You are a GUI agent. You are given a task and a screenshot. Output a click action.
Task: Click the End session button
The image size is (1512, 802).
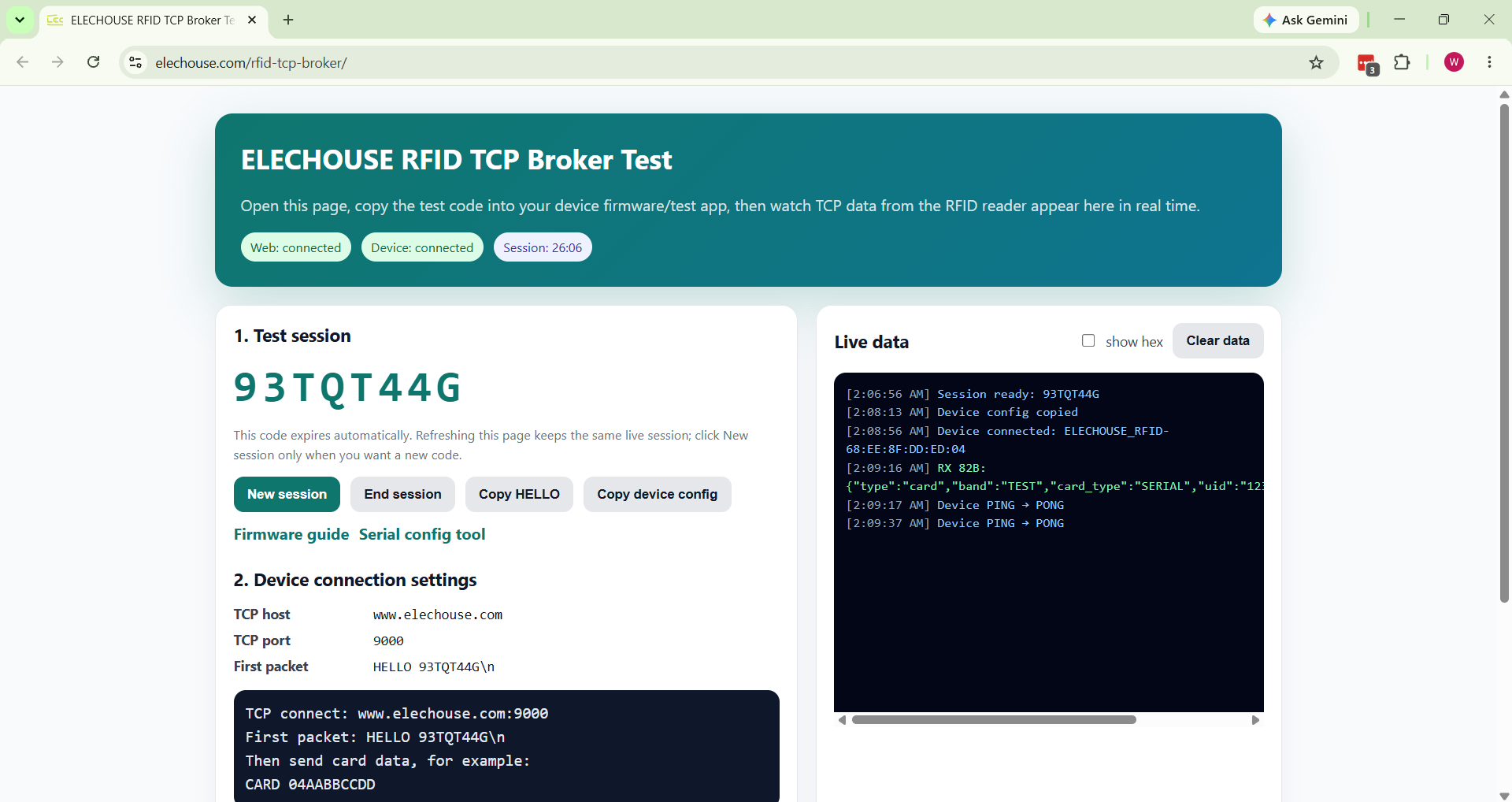point(402,494)
